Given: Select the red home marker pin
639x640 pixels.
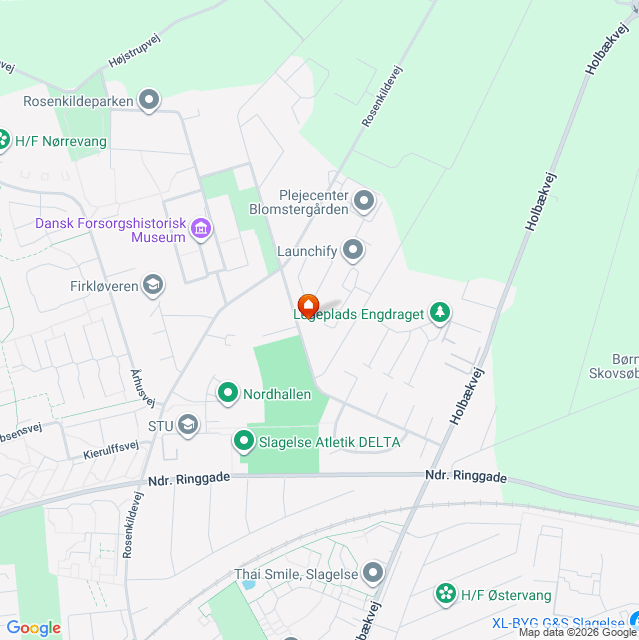Looking at the screenshot, I should [308, 305].
